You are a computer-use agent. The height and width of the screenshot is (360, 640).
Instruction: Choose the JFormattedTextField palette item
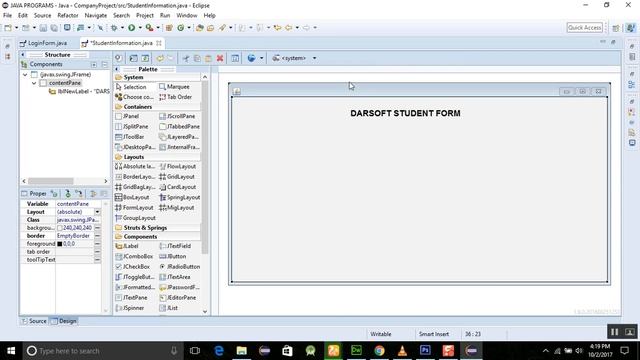[x=135, y=287]
